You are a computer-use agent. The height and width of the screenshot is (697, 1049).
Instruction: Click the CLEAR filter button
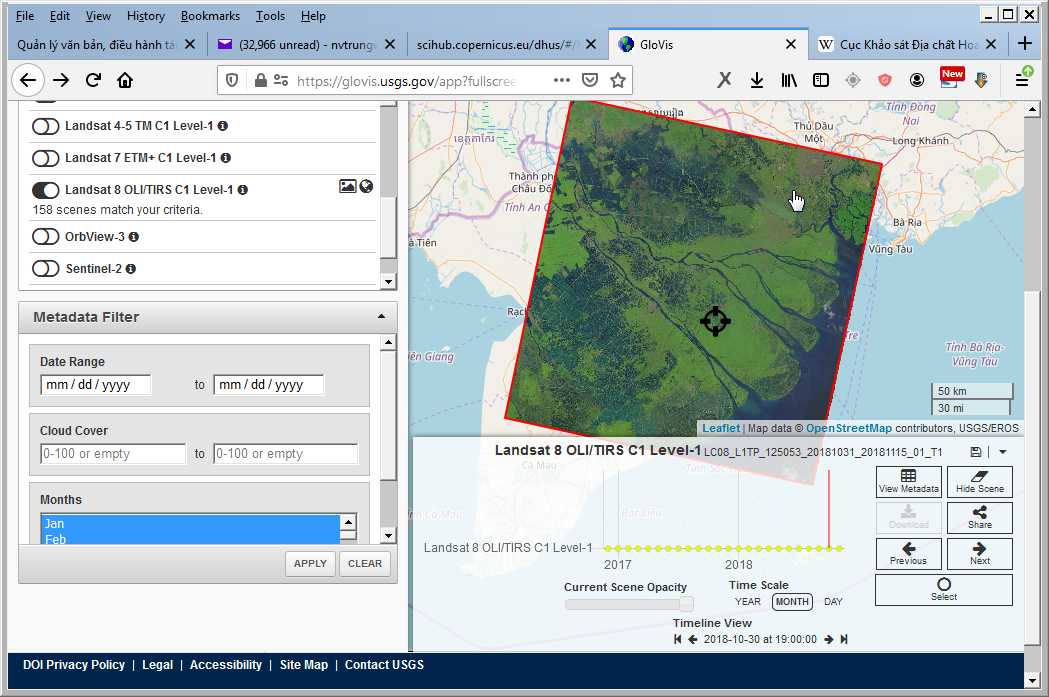(365, 563)
